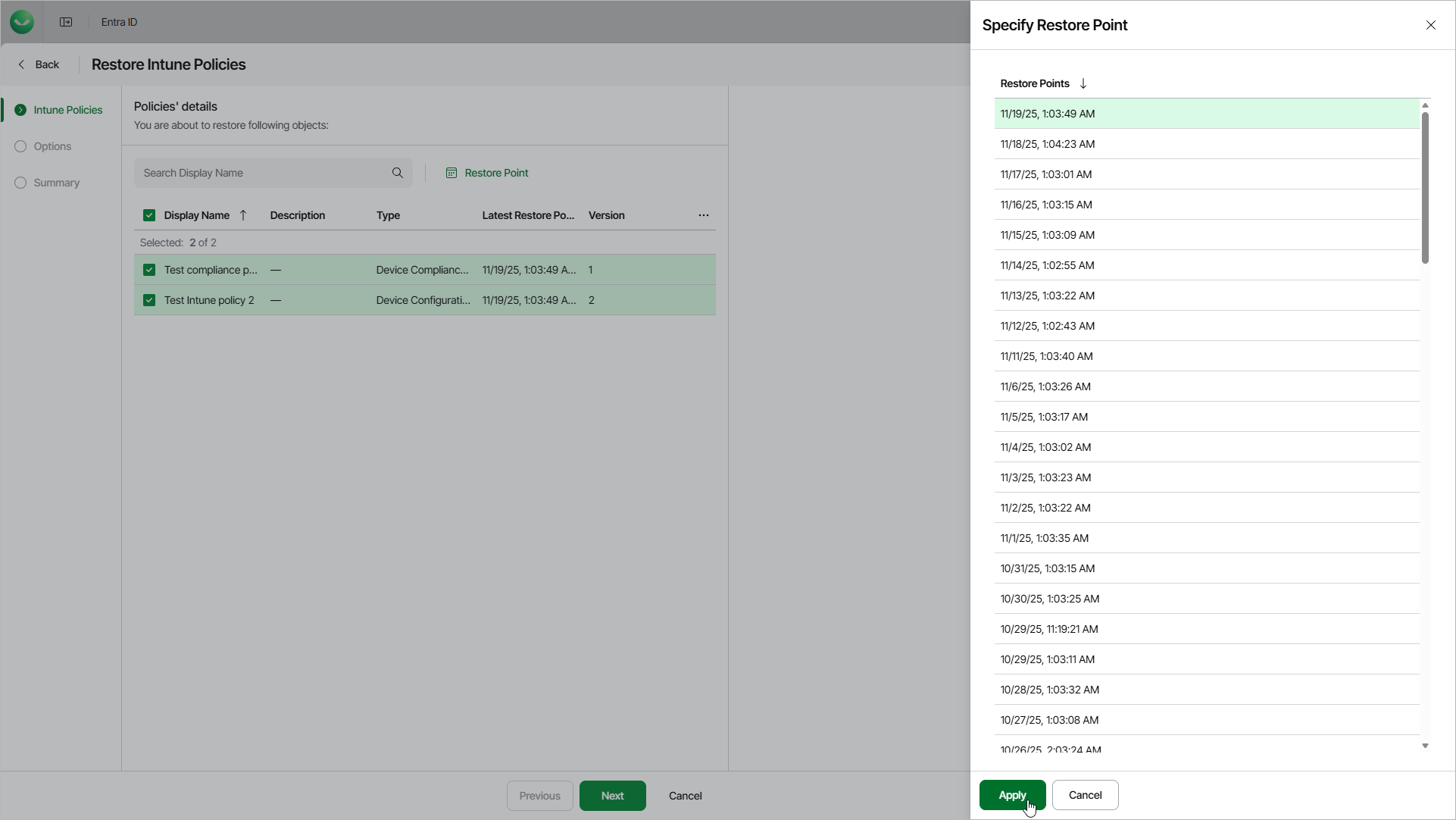Close the Specify Restore Point panel
Screen dimensions: 1456x820
point(1431,25)
